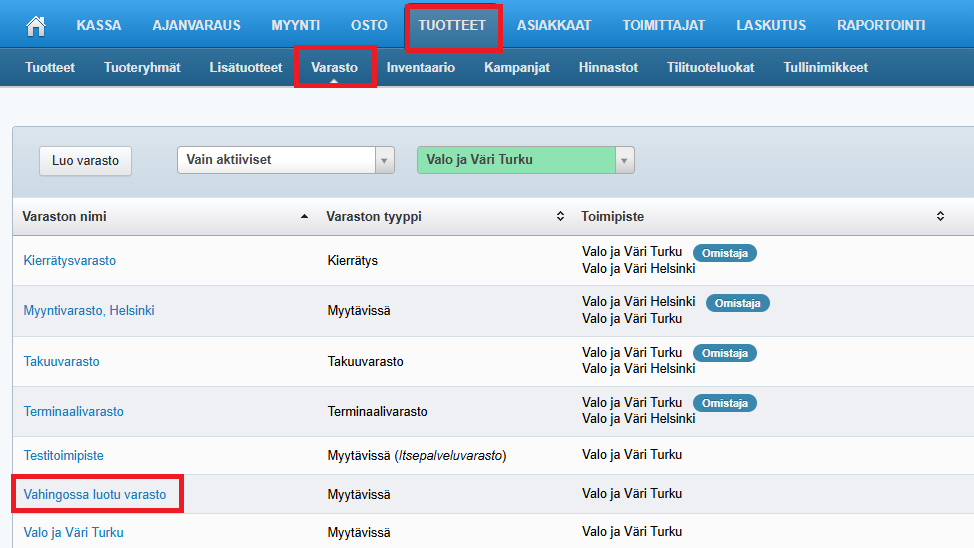
Task: Sort the Toimipiste column
Action: click(940, 216)
